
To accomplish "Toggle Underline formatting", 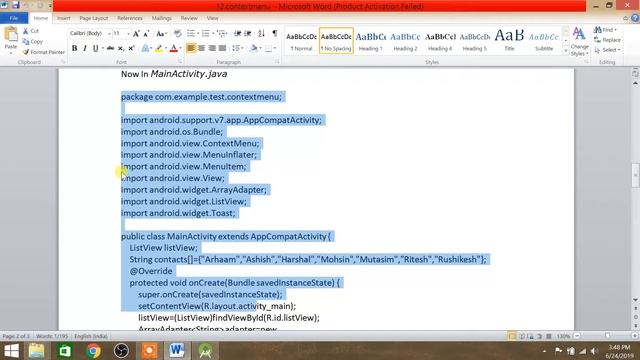I will click(x=95, y=48).
